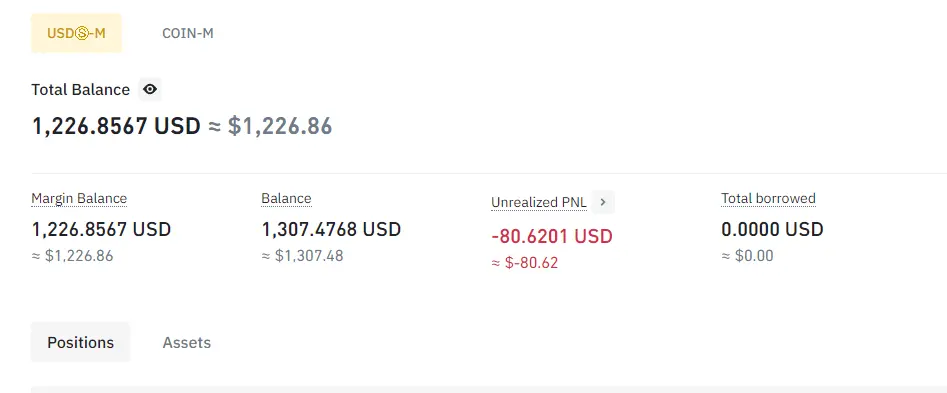The height and width of the screenshot is (393, 947).
Task: Switch to COIN-M futures tab
Action: click(188, 33)
